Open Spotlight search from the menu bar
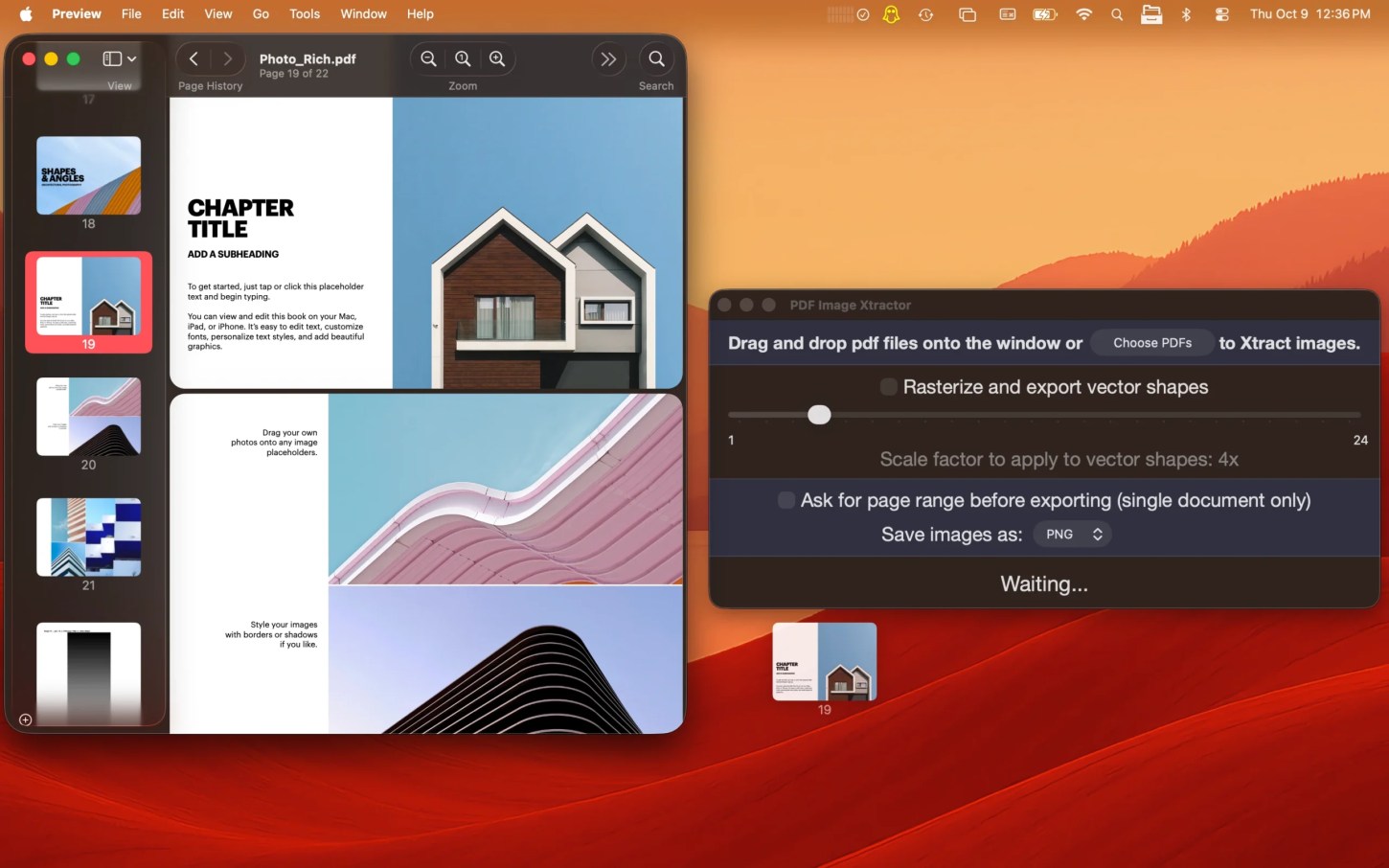 [1117, 14]
